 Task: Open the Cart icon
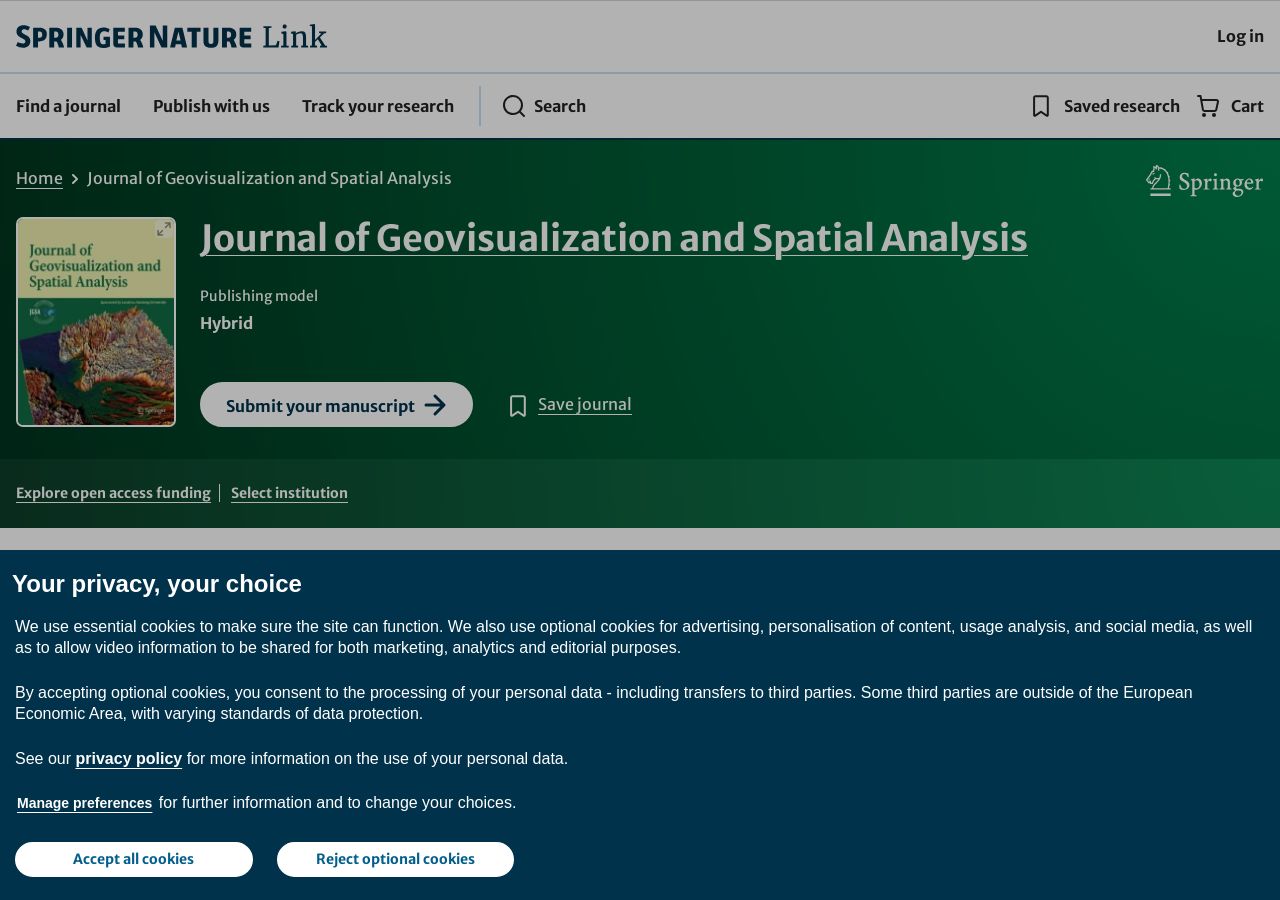[1208, 106]
